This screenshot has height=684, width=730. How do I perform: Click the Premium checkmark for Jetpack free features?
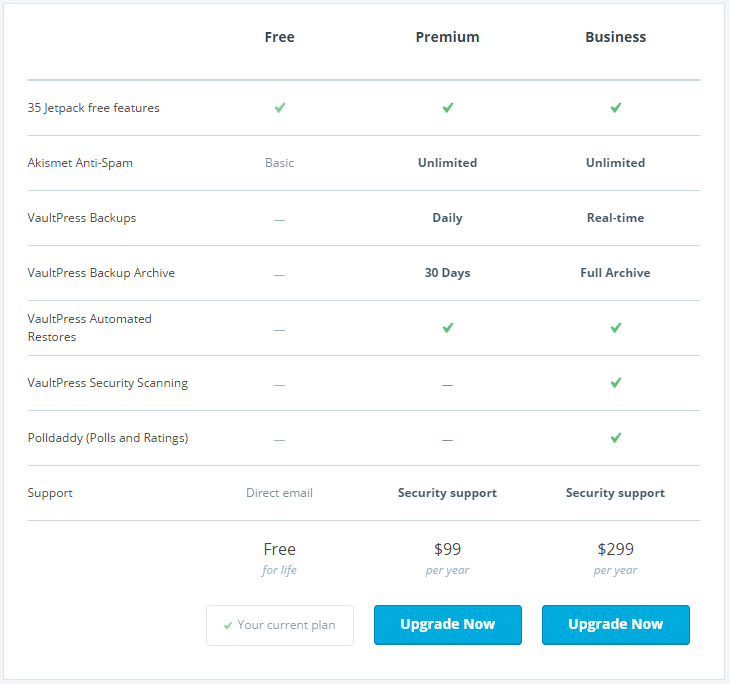pyautogui.click(x=448, y=108)
